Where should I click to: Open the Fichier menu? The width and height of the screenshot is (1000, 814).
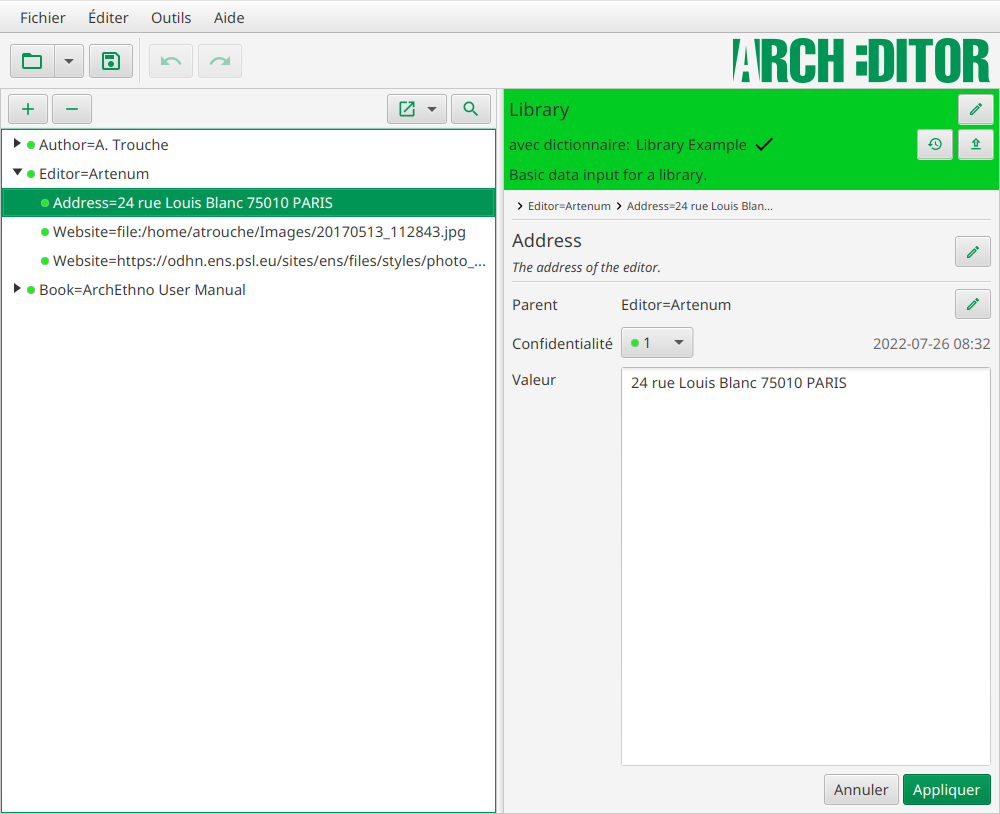click(x=43, y=18)
